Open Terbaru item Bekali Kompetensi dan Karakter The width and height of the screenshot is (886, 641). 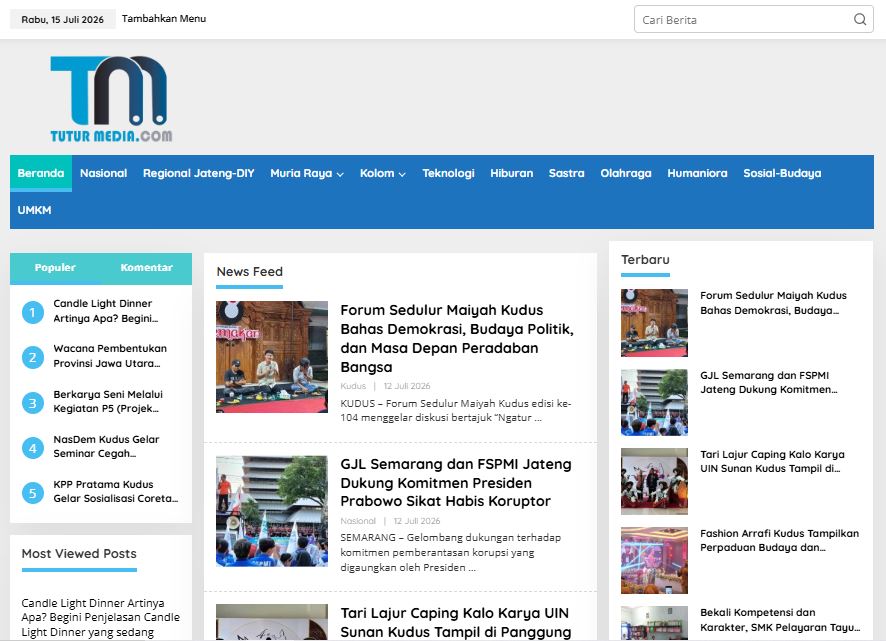click(780, 620)
